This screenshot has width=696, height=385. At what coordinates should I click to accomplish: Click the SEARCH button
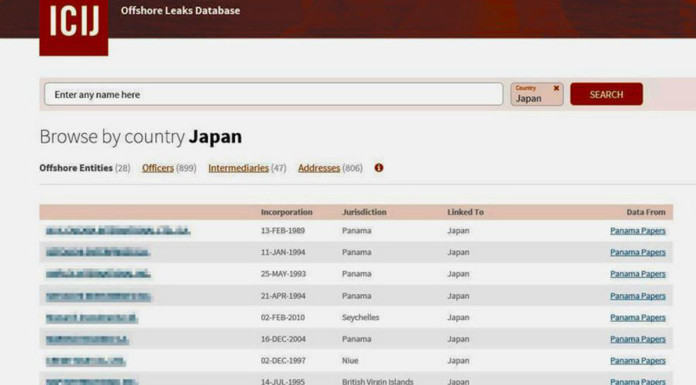point(606,94)
